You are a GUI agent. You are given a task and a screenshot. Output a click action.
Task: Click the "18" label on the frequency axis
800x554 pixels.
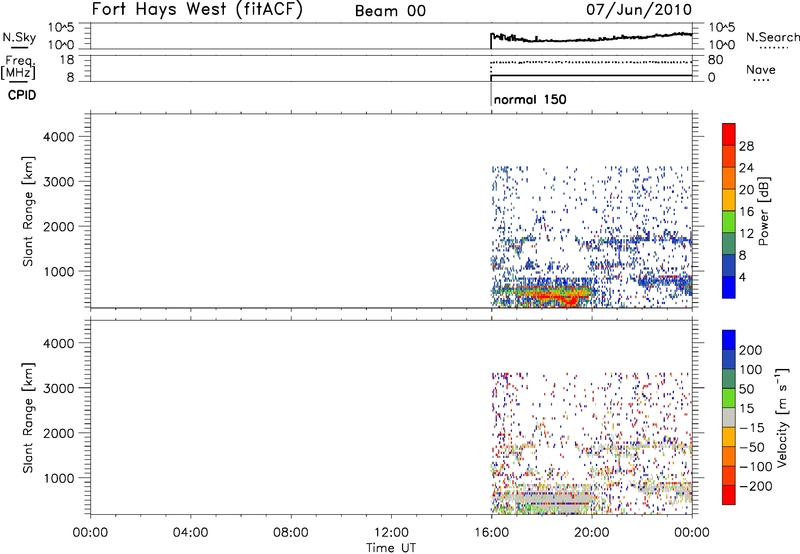click(66, 60)
